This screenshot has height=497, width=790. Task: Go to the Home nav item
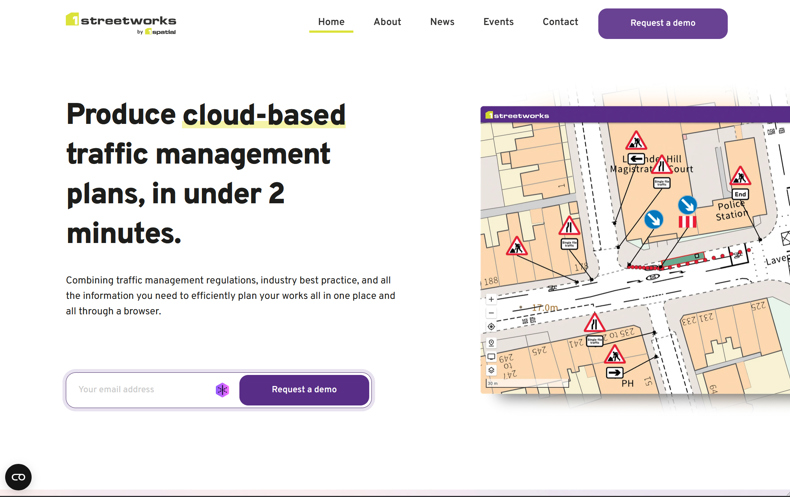coord(331,22)
